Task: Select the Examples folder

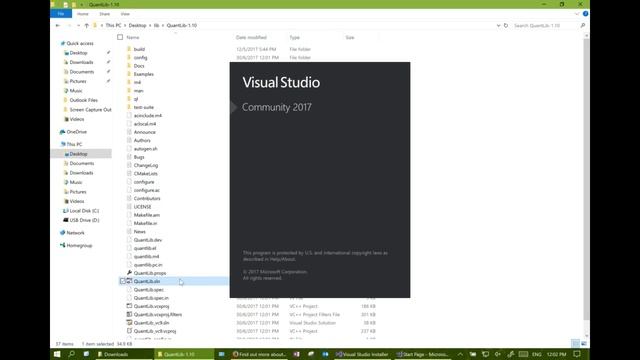Action: 144,74
